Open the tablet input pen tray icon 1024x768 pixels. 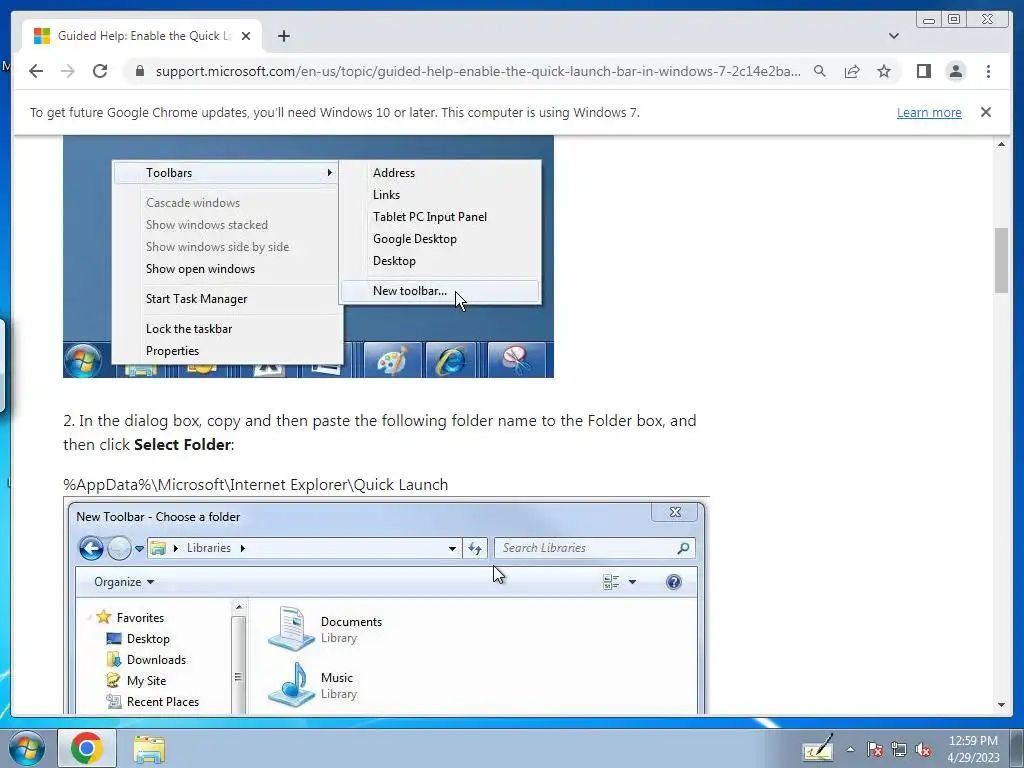click(x=818, y=748)
